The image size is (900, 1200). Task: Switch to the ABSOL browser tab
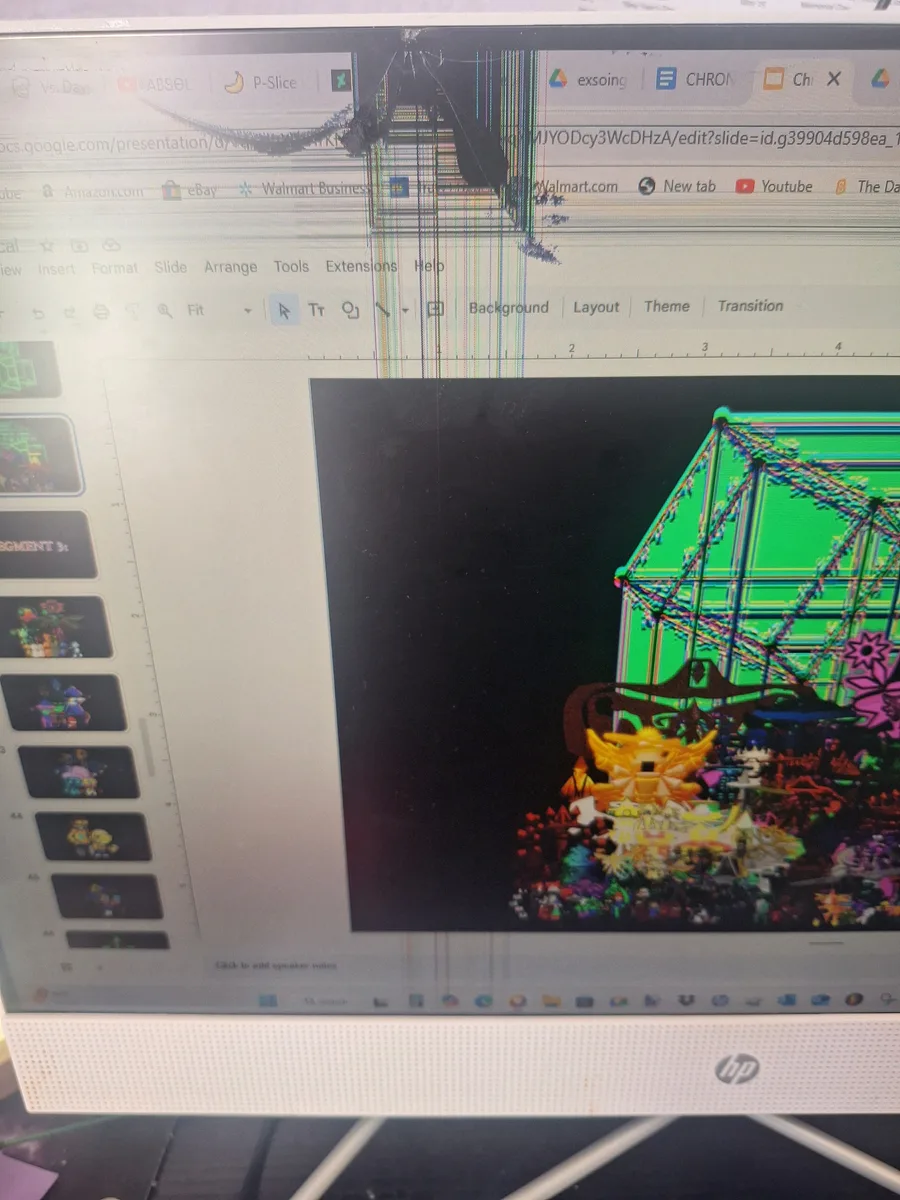pos(155,85)
